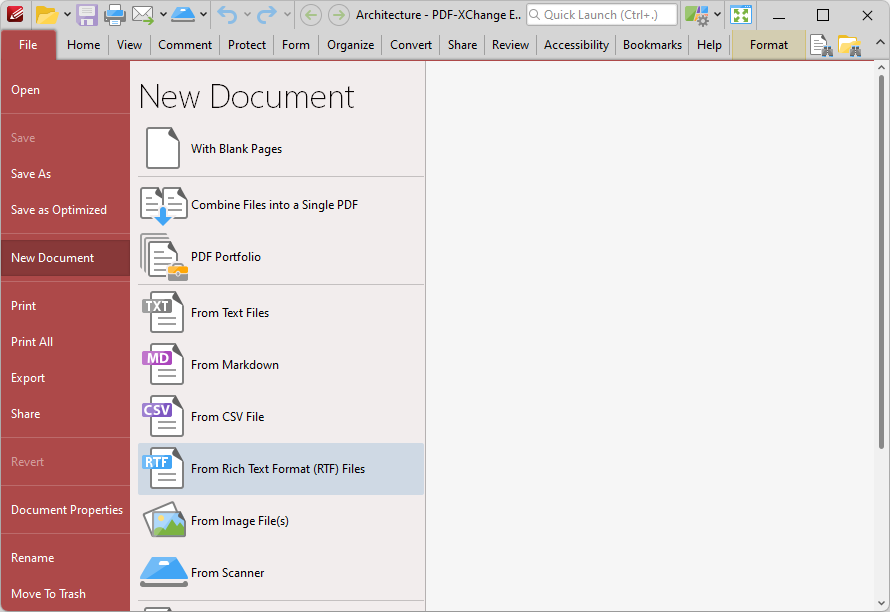Click the blue scanner icon in list
The image size is (890, 612).
(163, 572)
